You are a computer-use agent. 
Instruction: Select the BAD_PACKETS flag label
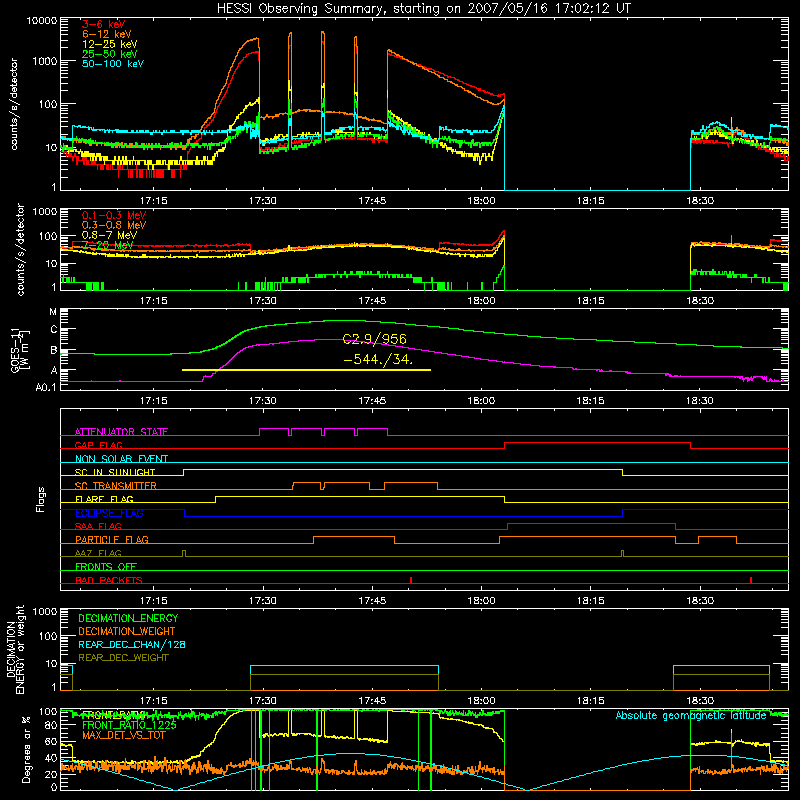(x=109, y=580)
